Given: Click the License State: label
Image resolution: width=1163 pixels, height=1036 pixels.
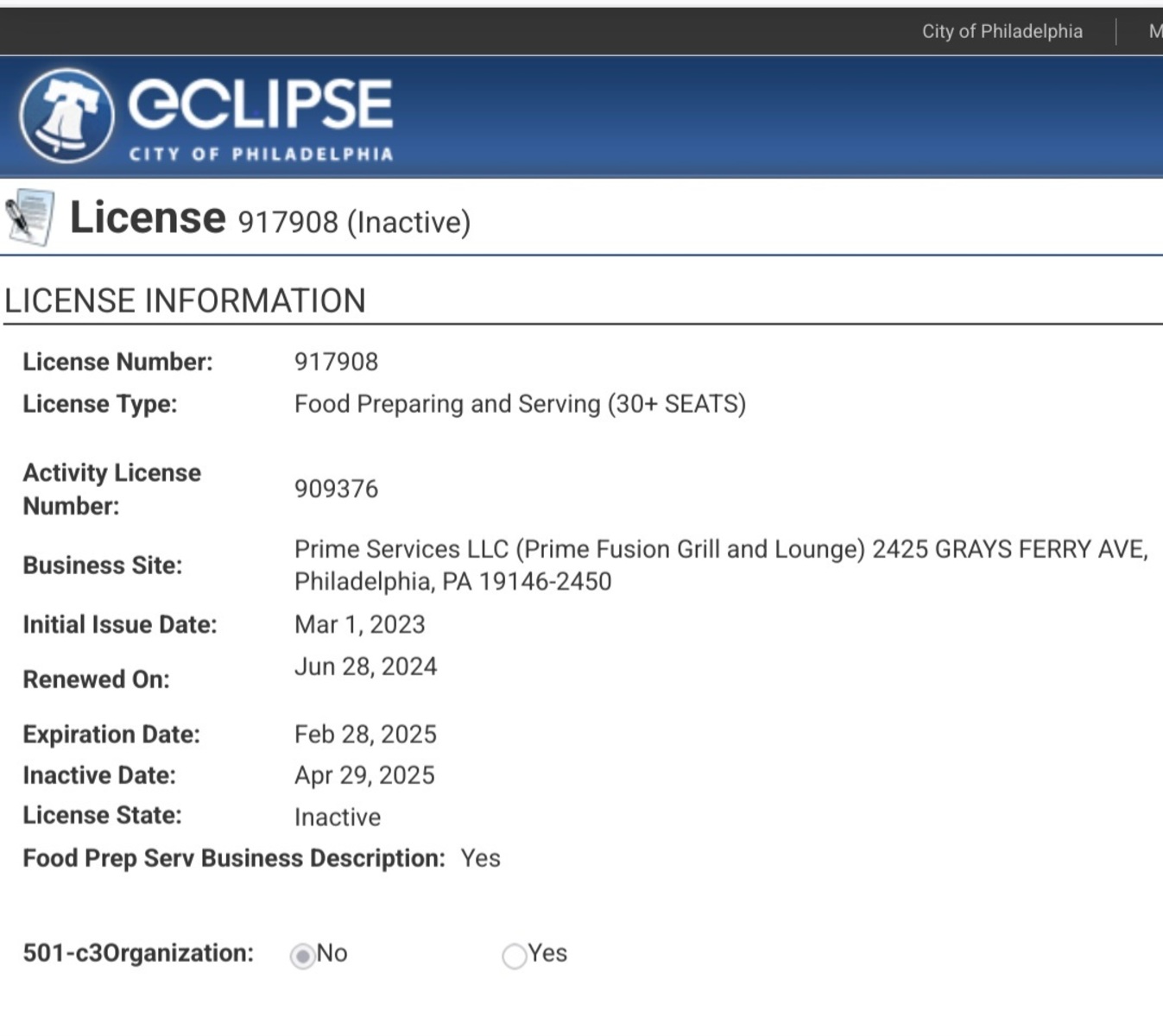Looking at the screenshot, I should (102, 815).
